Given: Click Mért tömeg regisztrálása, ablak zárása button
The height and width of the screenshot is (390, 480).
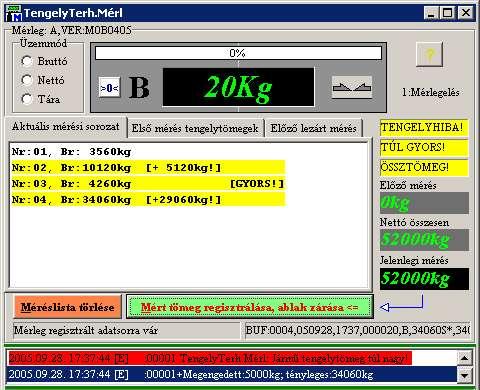Looking at the screenshot, I should [x=250, y=307].
